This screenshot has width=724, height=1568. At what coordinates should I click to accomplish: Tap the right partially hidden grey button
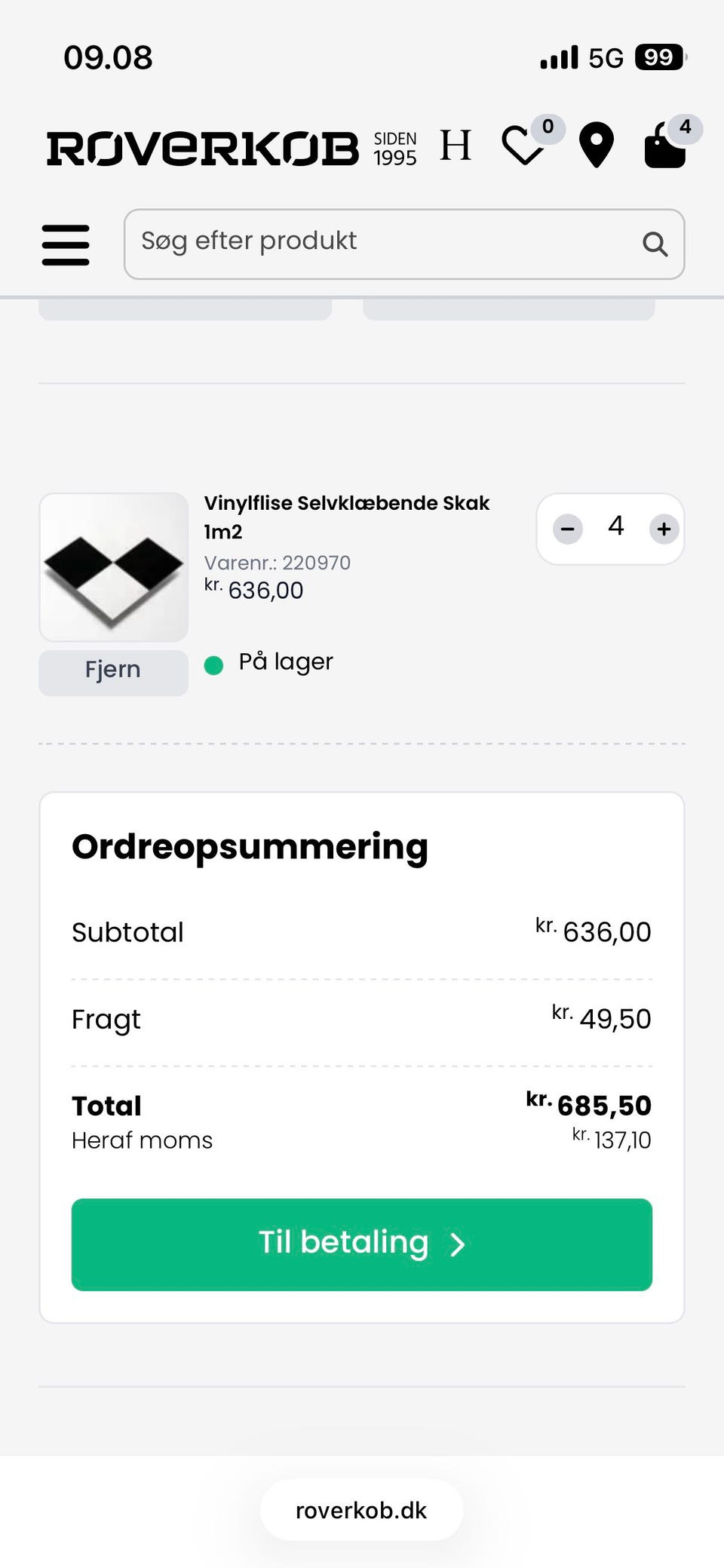point(508,310)
